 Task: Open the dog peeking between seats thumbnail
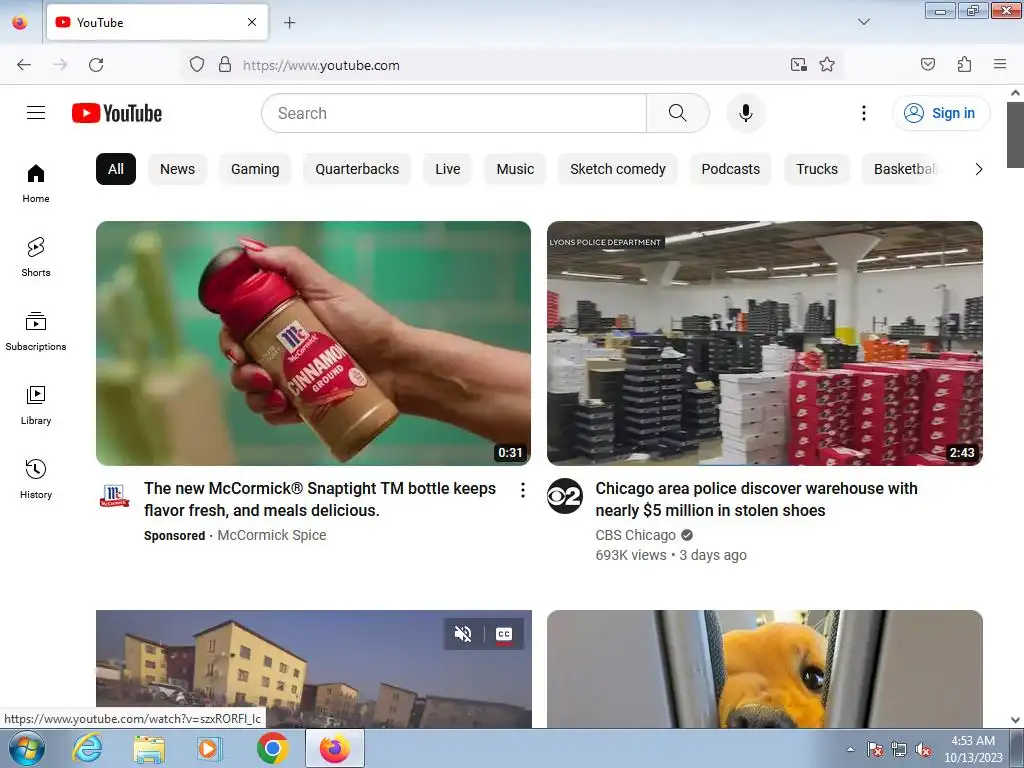pos(765,669)
